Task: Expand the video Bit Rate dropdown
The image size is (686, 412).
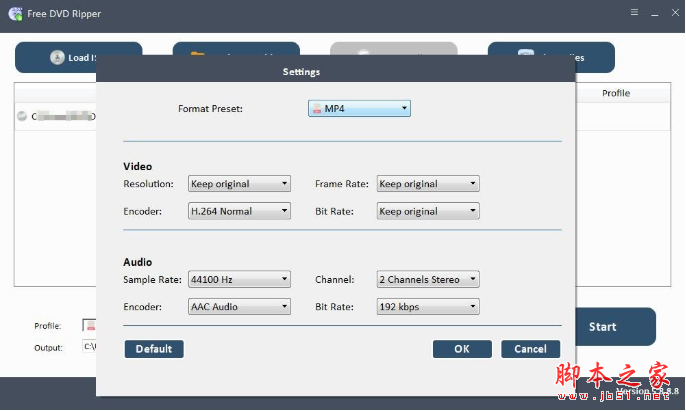Action: coord(428,211)
